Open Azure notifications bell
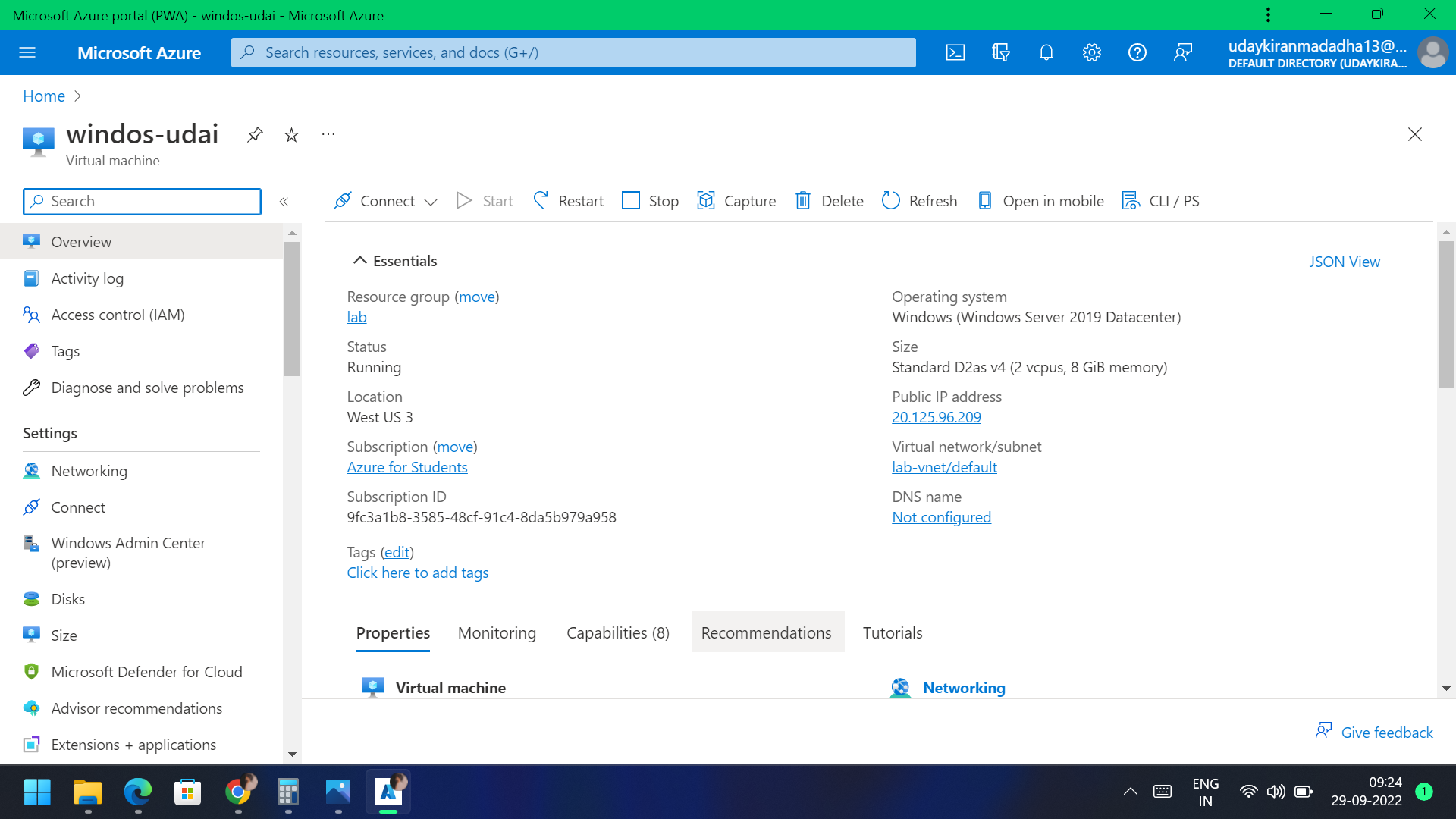Image resolution: width=1456 pixels, height=819 pixels. 1046,52
